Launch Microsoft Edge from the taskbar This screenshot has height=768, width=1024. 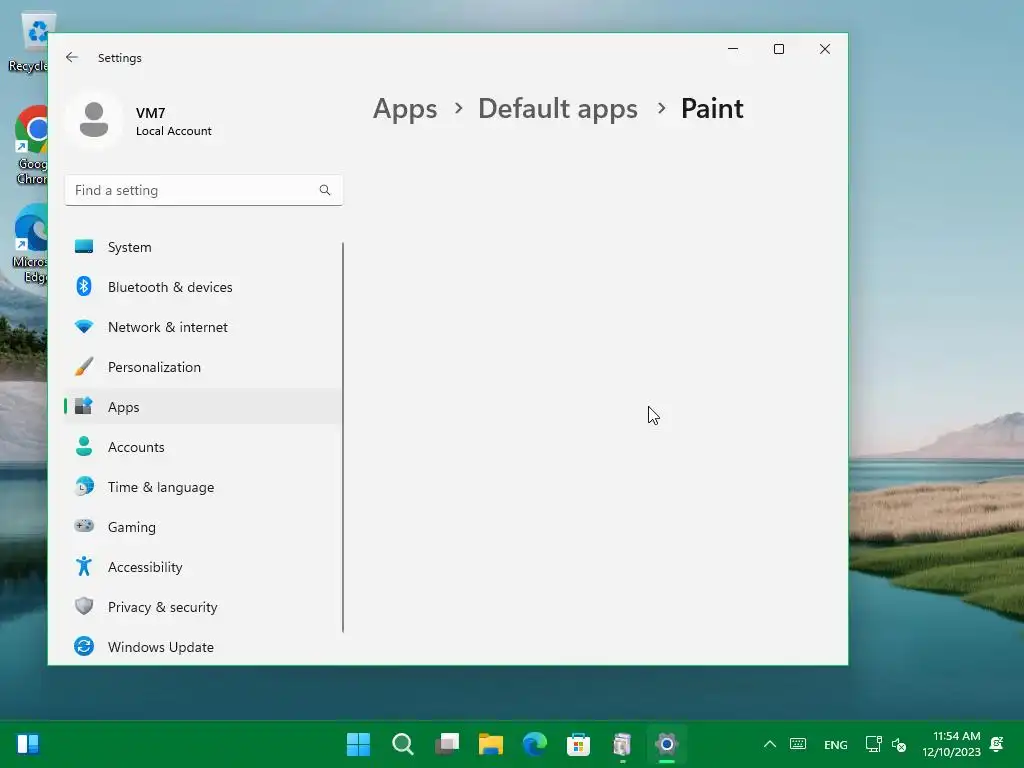coord(534,744)
